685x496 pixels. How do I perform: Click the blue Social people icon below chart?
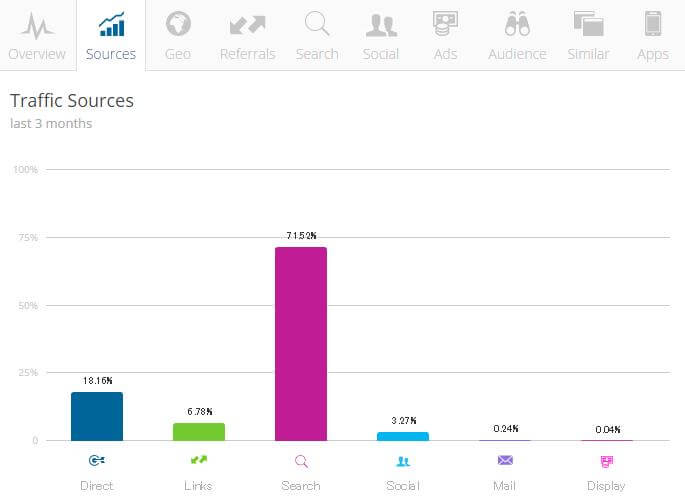(403, 461)
